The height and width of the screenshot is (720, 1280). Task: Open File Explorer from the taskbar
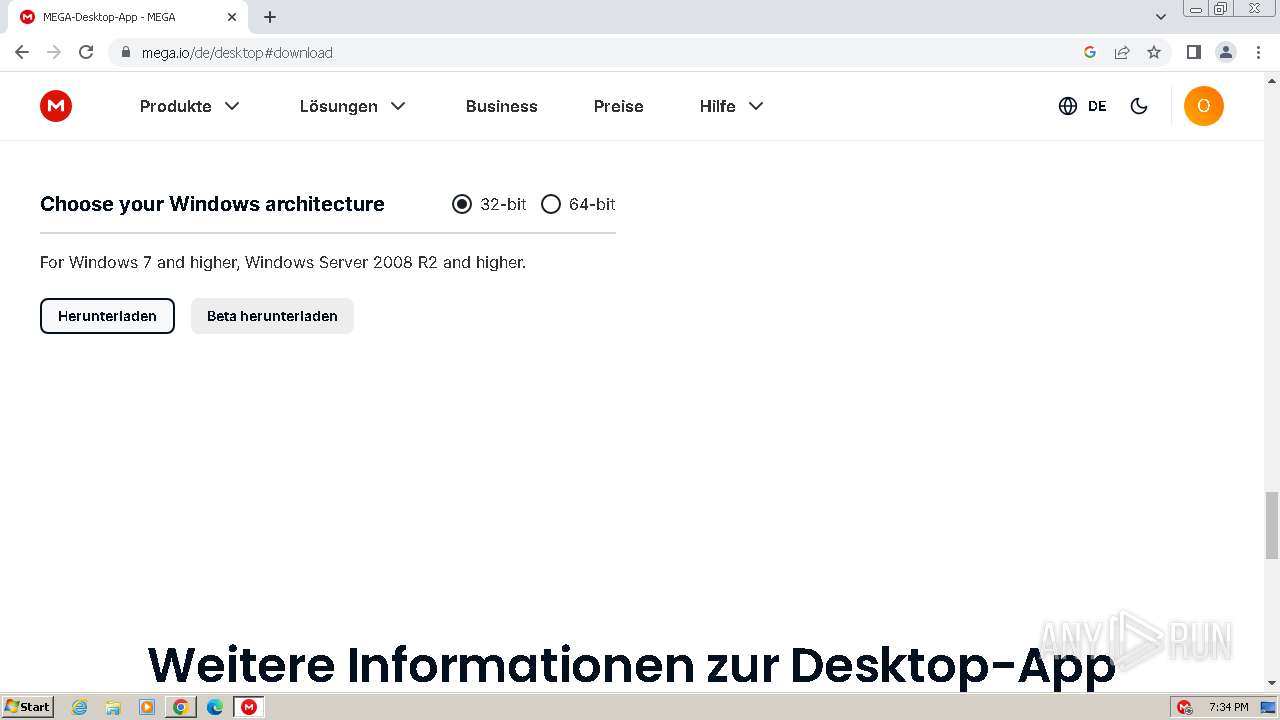tap(113, 707)
